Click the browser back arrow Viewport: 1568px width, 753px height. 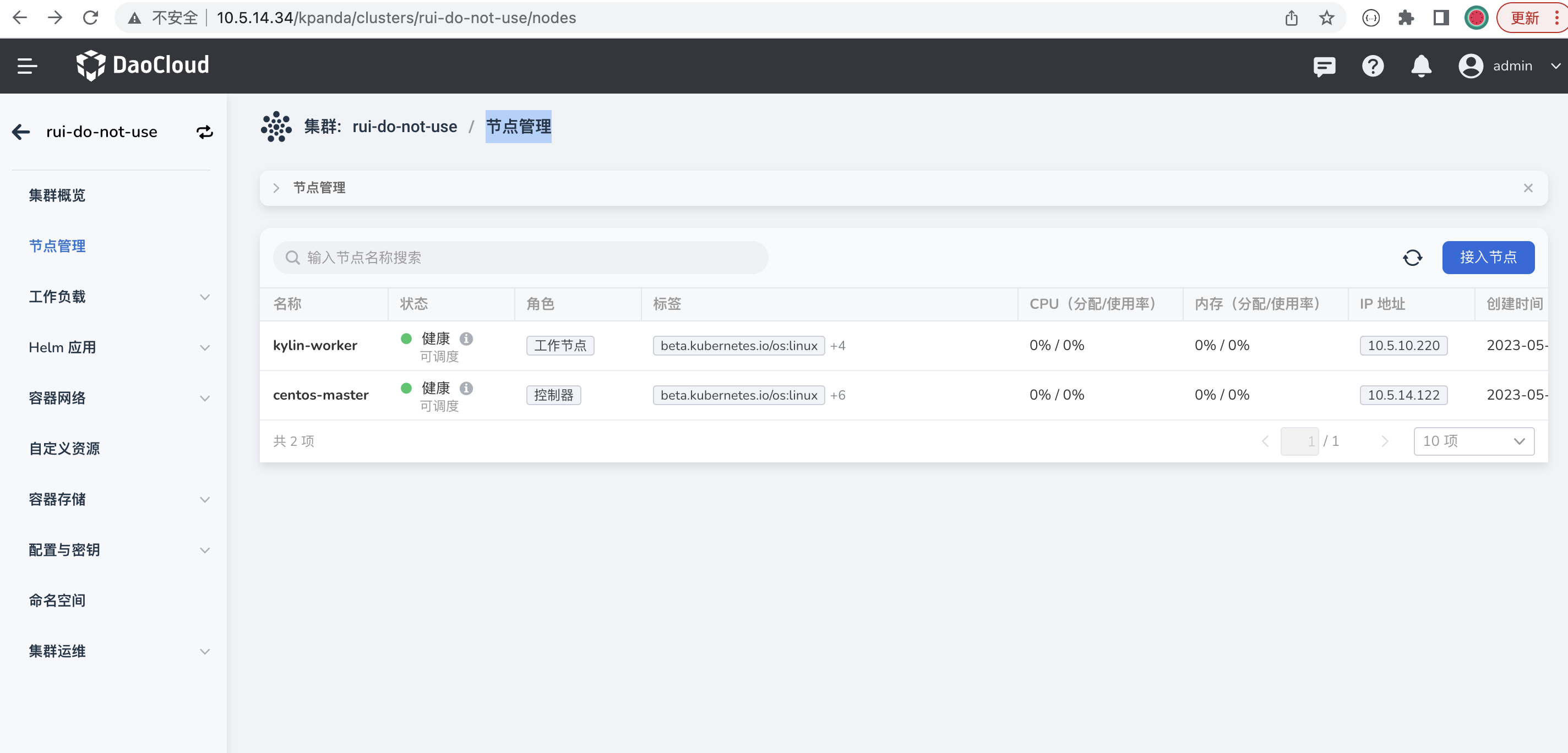(19, 18)
